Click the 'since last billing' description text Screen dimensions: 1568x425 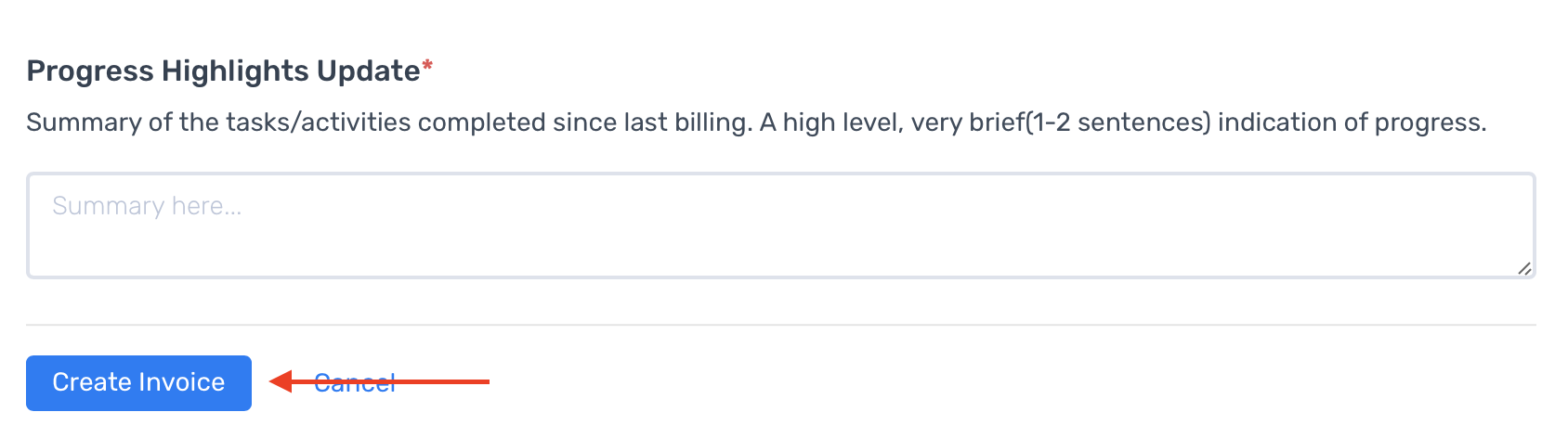point(651,122)
